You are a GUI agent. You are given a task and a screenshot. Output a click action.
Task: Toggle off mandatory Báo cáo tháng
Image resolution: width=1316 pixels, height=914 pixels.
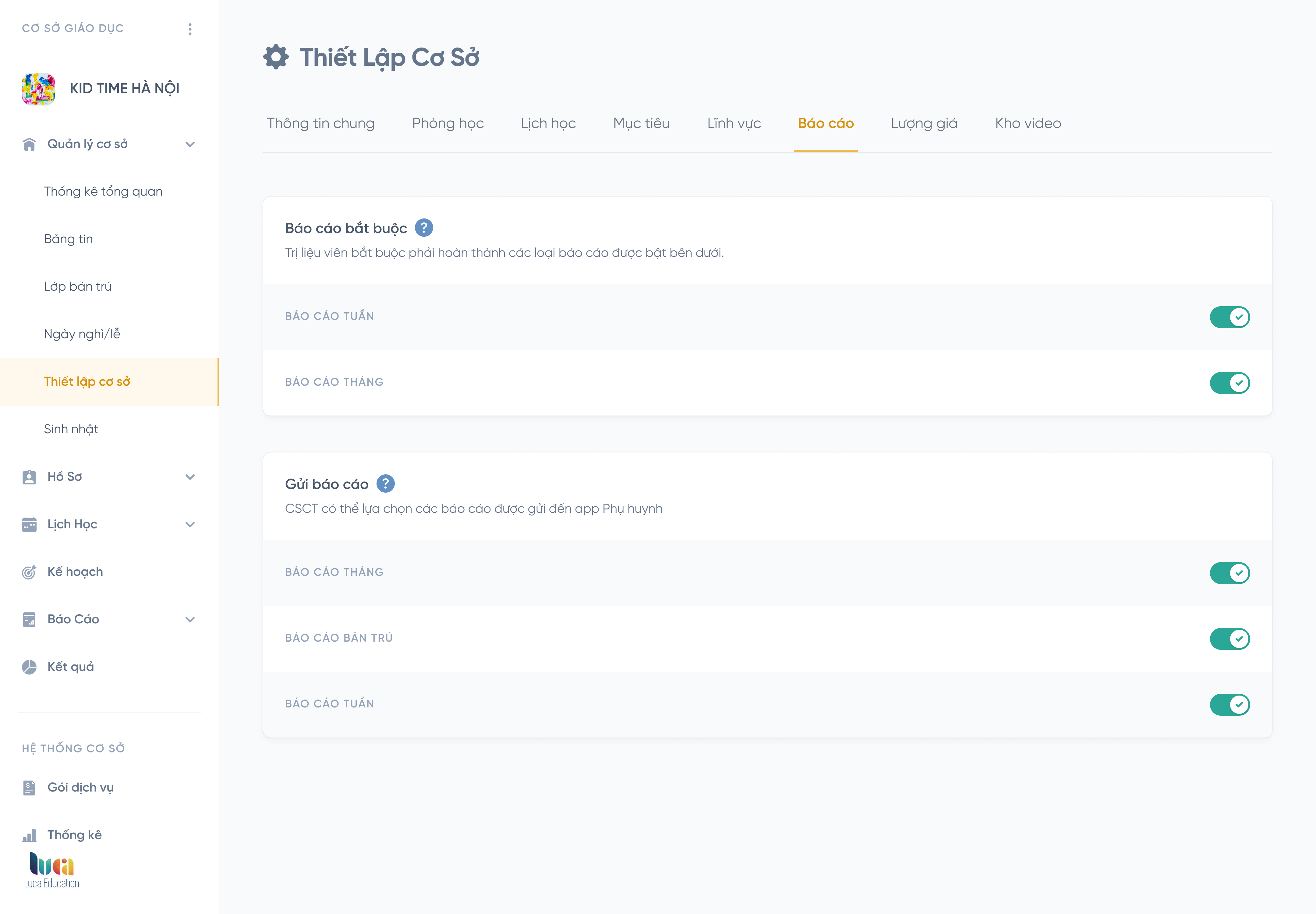pyautogui.click(x=1229, y=383)
